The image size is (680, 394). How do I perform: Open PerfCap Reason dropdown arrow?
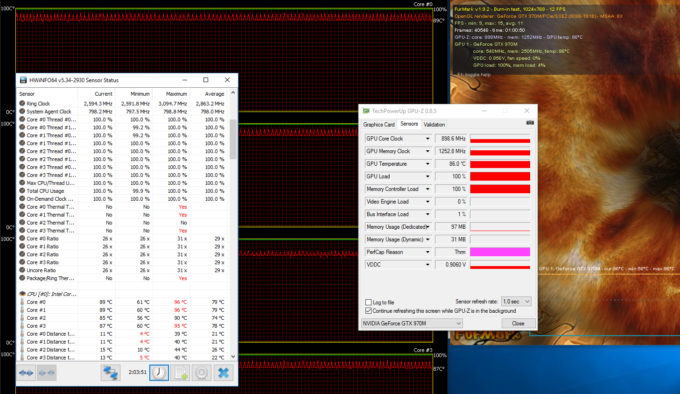427,252
